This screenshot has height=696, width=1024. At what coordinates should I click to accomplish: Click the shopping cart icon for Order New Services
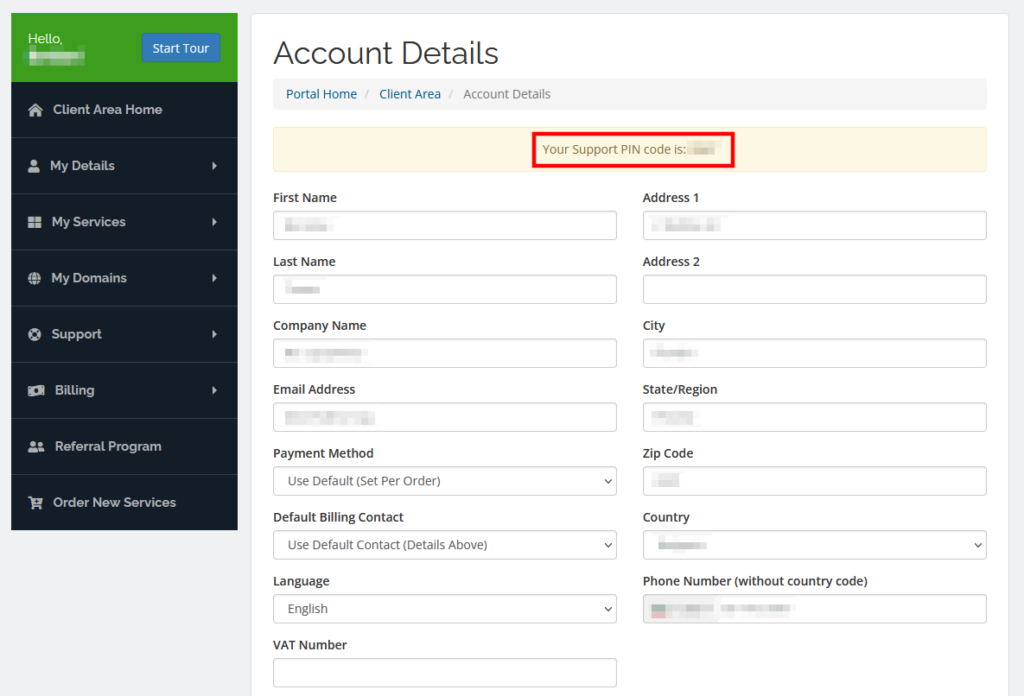[x=36, y=503]
